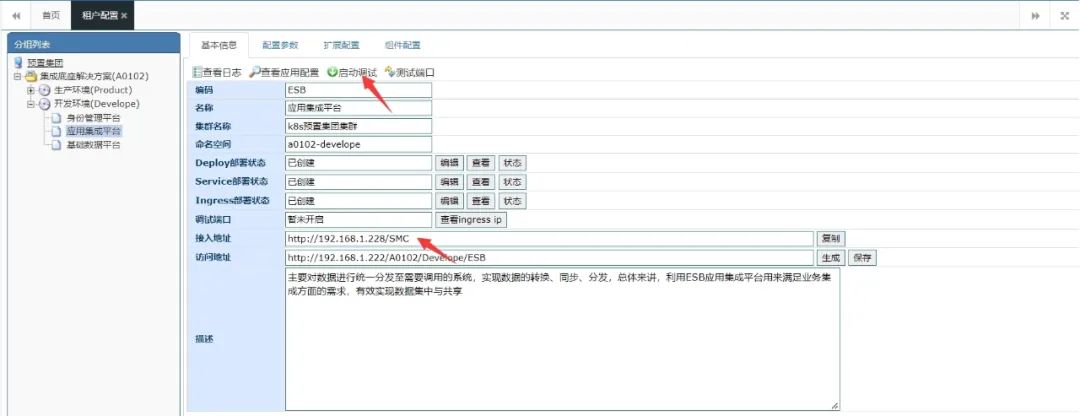
Task: Click the 生成 button beside 访问地址
Action: (831, 258)
